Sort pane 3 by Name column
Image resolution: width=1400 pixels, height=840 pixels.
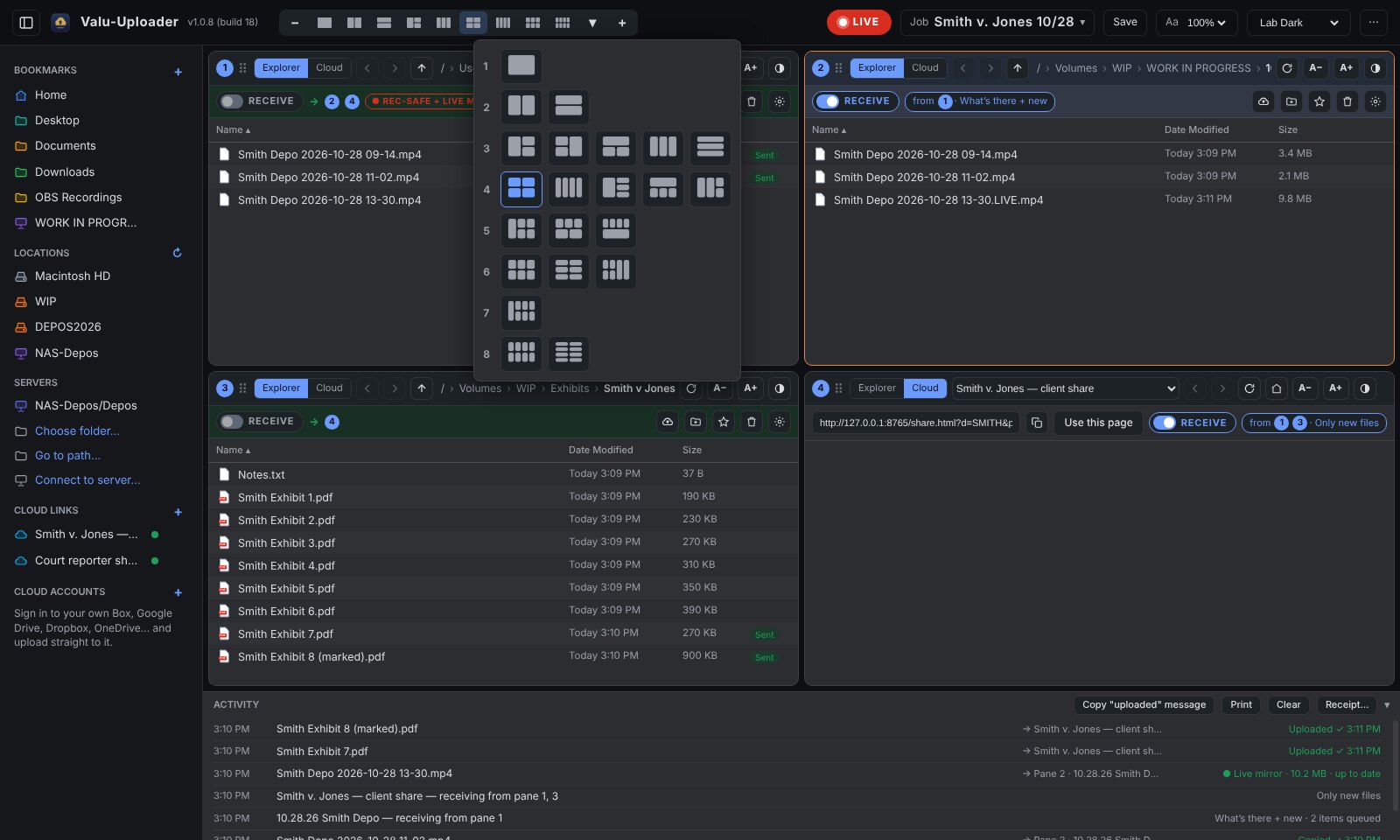pyautogui.click(x=234, y=450)
